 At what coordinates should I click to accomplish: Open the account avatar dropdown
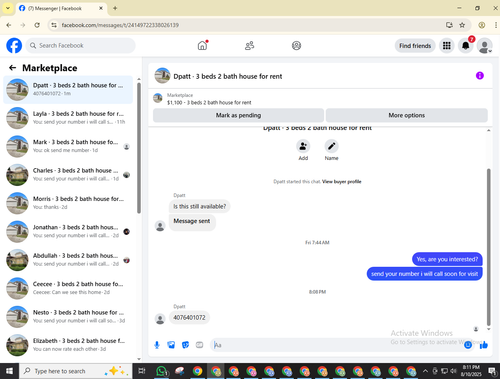(485, 46)
